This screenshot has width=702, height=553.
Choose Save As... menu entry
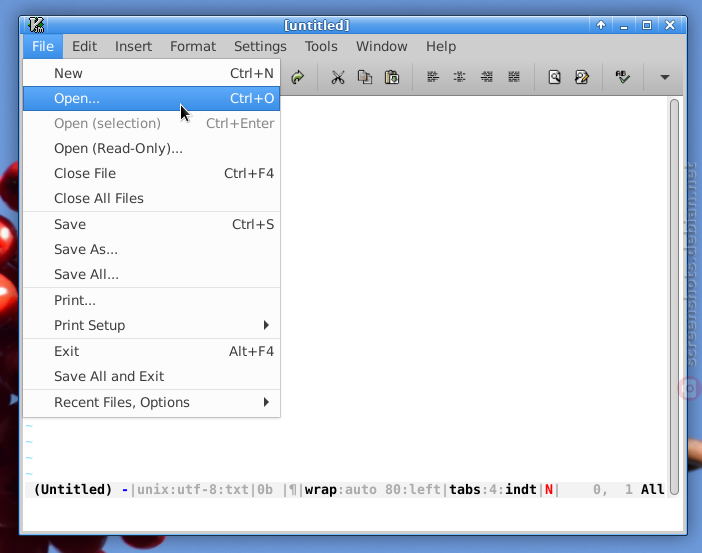click(x=152, y=249)
